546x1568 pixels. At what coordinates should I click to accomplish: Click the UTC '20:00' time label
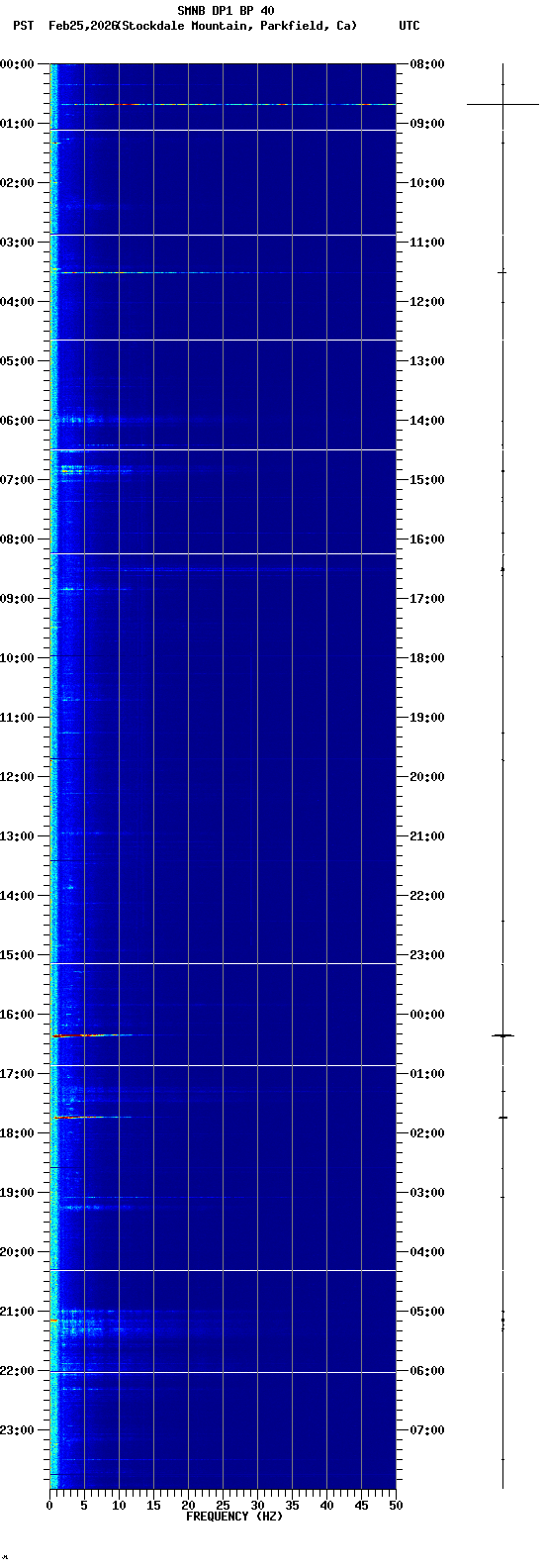pos(427,777)
